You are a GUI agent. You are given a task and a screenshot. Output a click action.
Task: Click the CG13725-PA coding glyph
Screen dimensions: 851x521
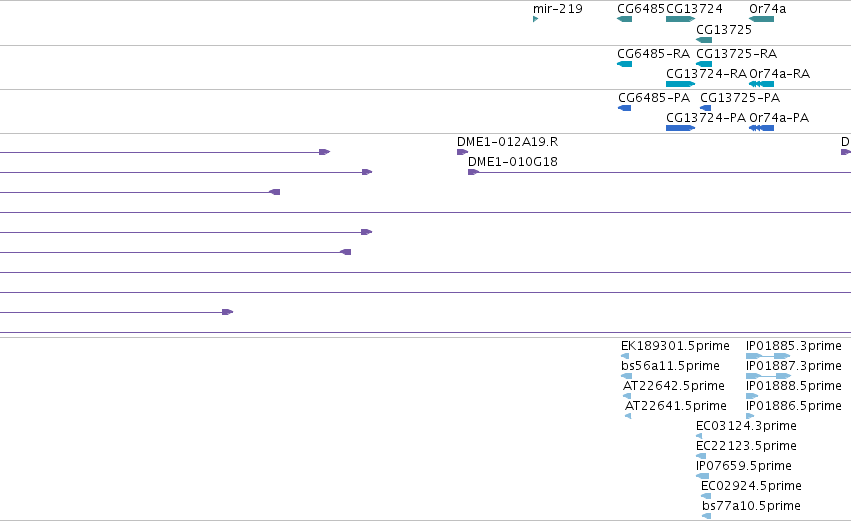(706, 108)
